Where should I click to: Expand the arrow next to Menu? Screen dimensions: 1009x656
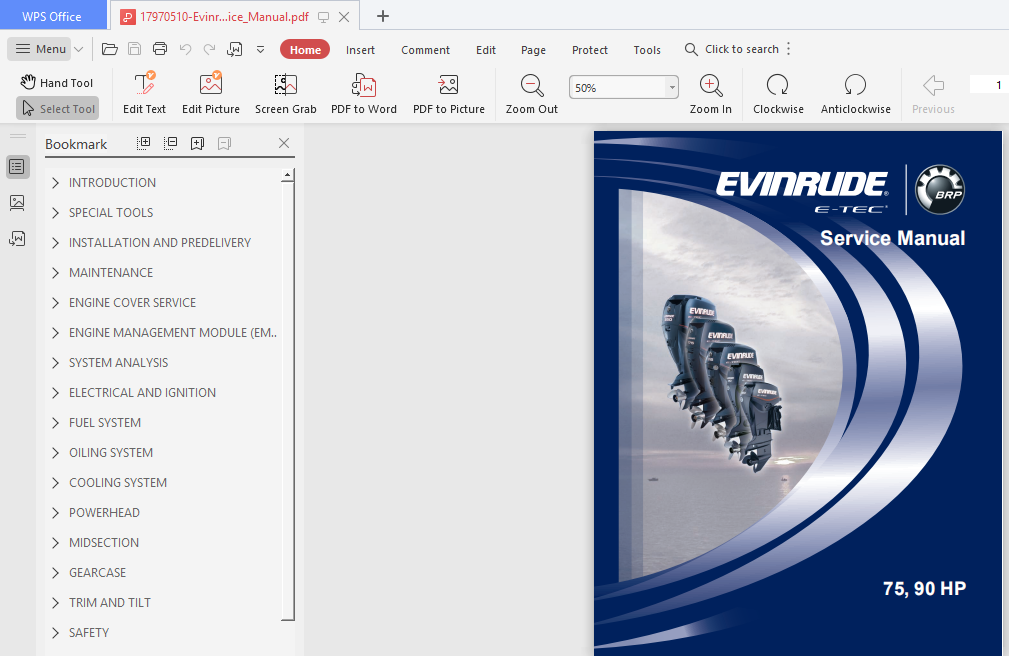pos(79,49)
